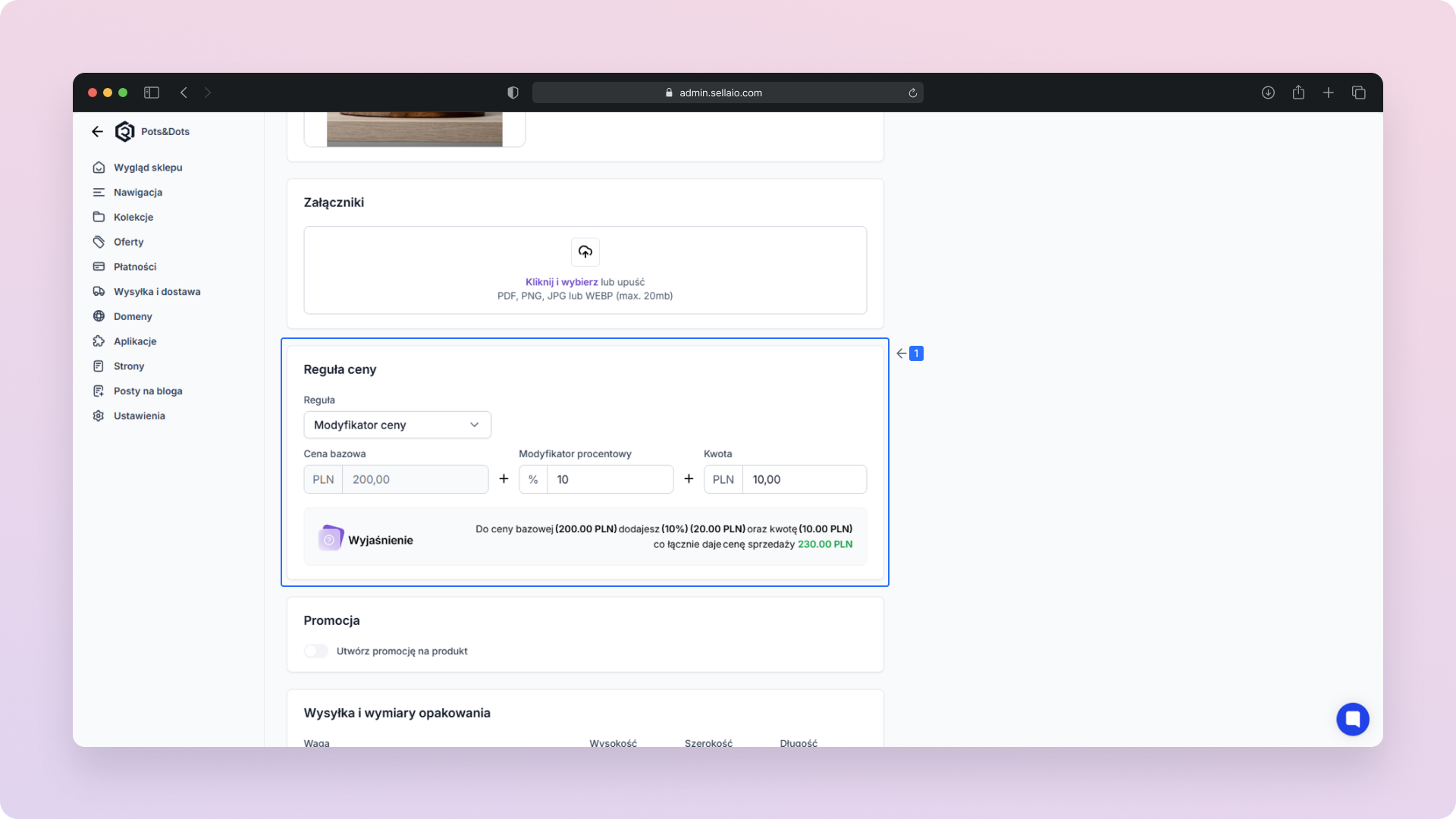The width and height of the screenshot is (1456, 819).
Task: Click the Płatności card icon
Action: point(99,266)
